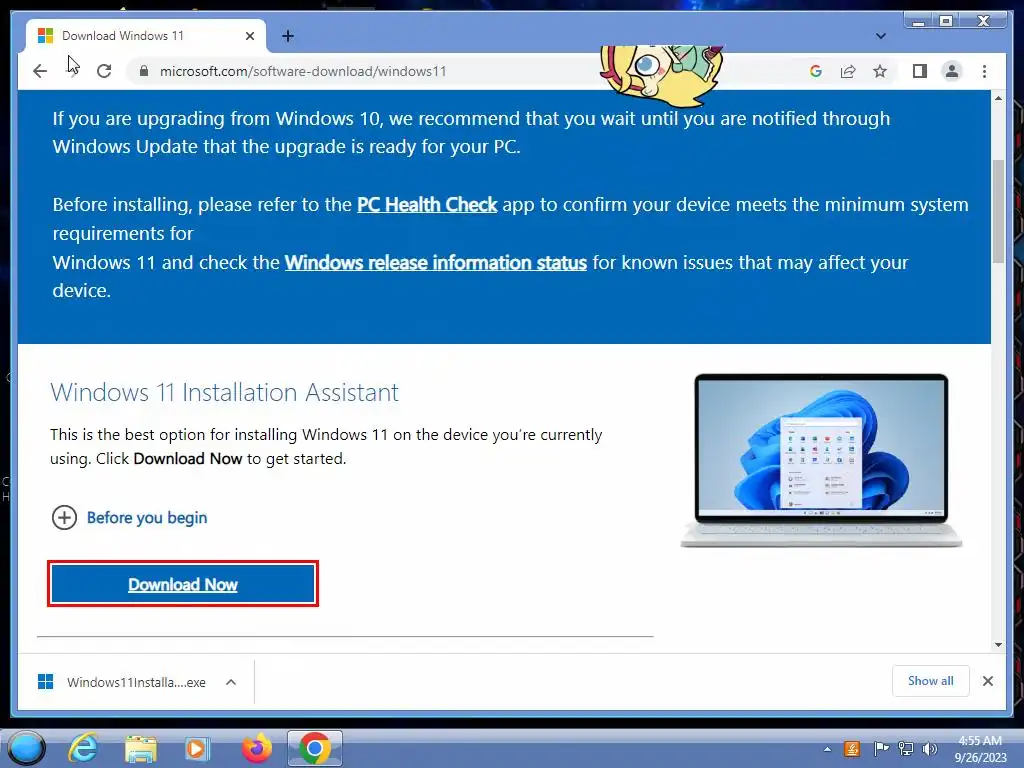Close the downloads bar
This screenshot has height=768, width=1024.
pos(987,681)
